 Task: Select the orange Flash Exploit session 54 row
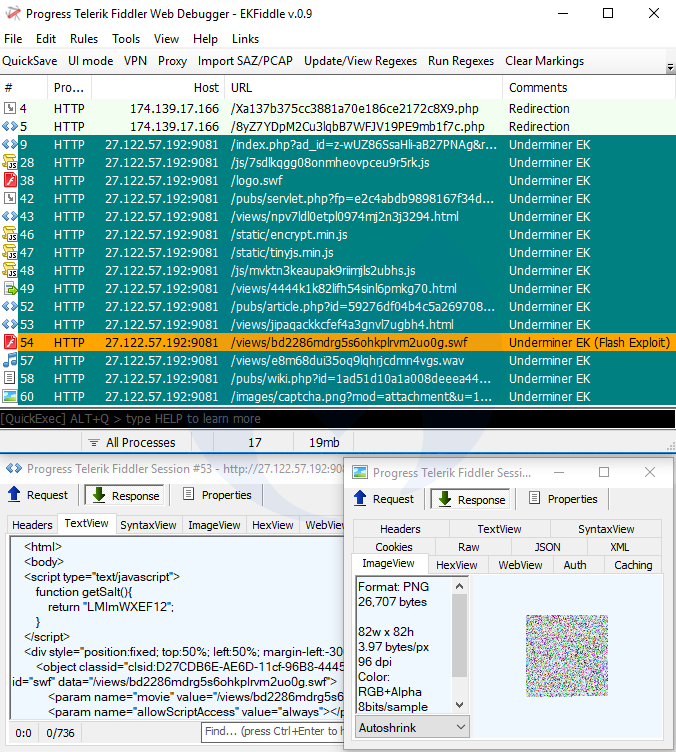coord(300,343)
